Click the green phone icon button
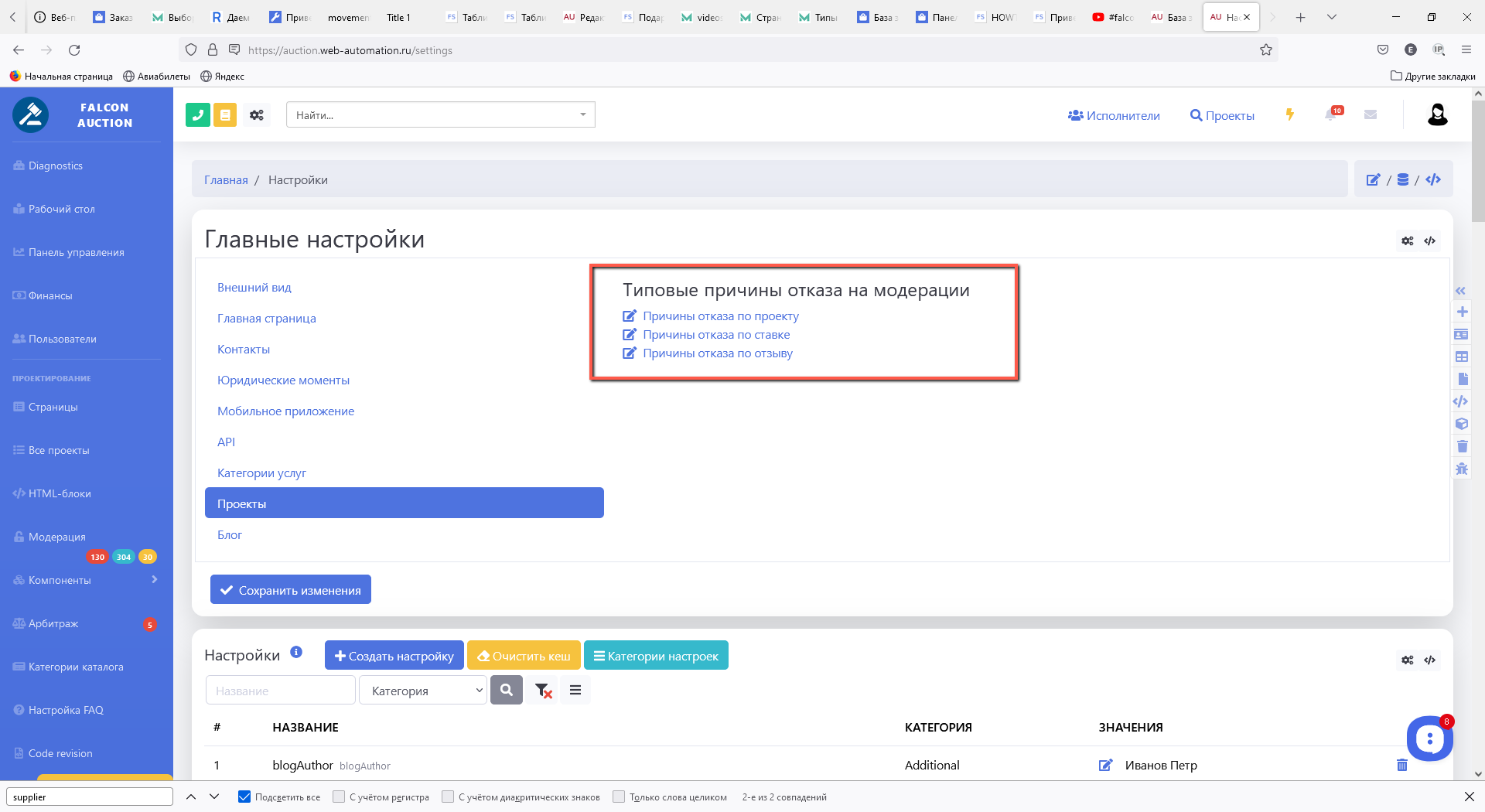 198,115
